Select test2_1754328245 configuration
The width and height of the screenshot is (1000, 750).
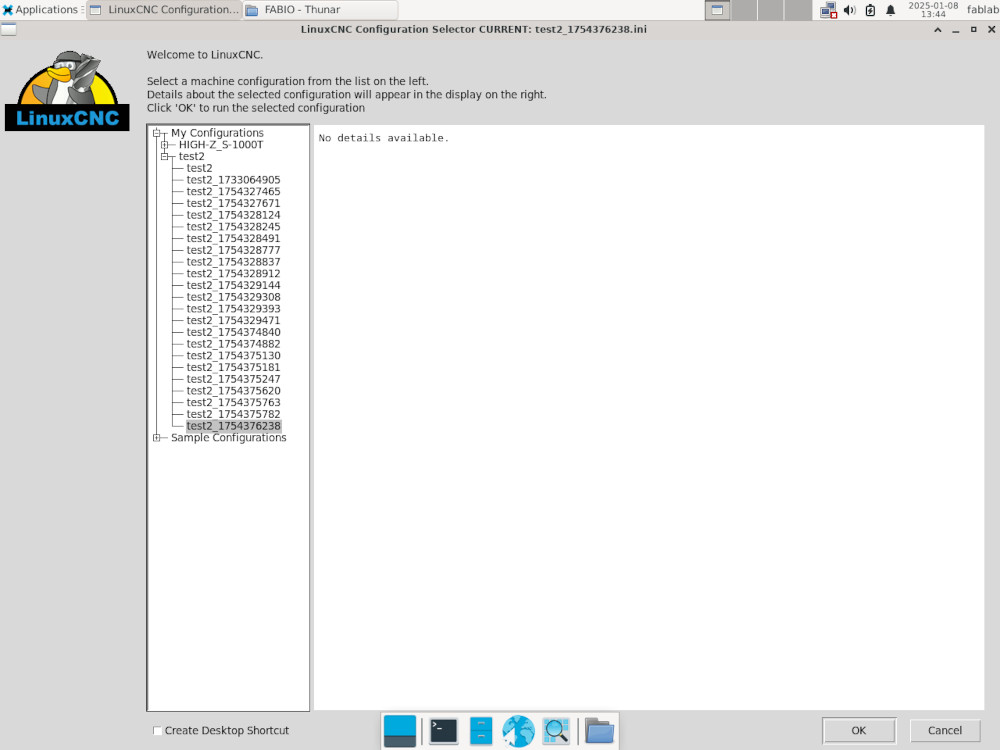(233, 226)
